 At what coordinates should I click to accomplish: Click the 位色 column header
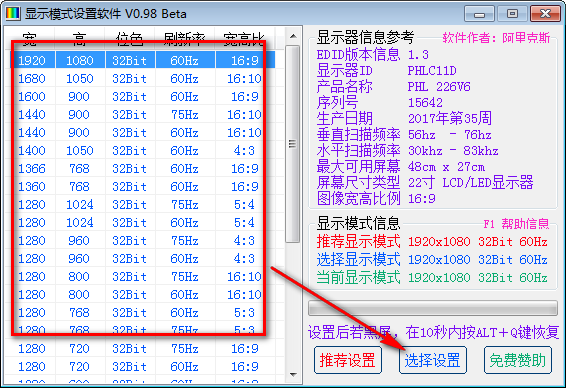coord(130,39)
